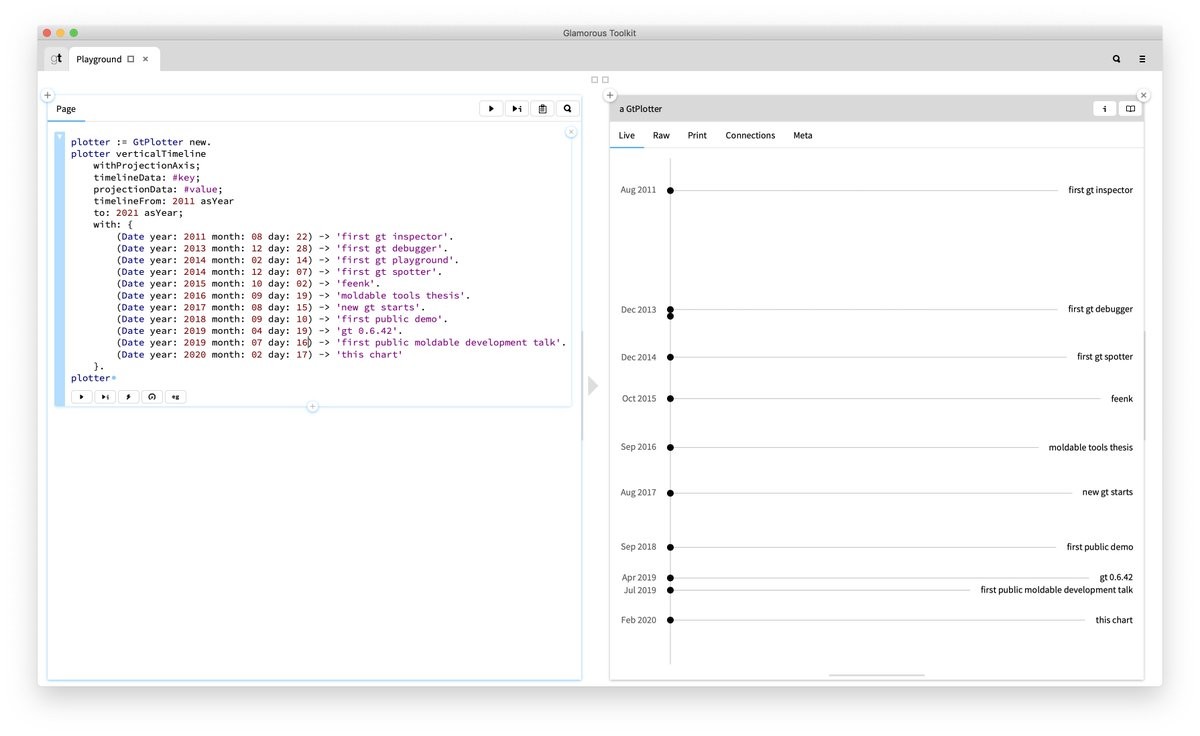The height and width of the screenshot is (736, 1200).
Task: Expand the inspector pane with the gray arrow
Action: pyautogui.click(x=593, y=385)
